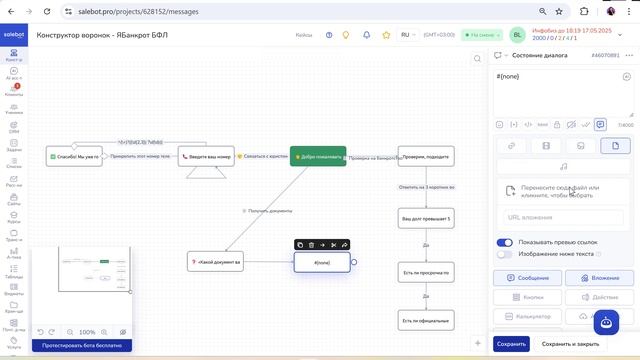Open AI assistant section in the sidebar
This screenshot has width=640, height=360.
coord(14,73)
